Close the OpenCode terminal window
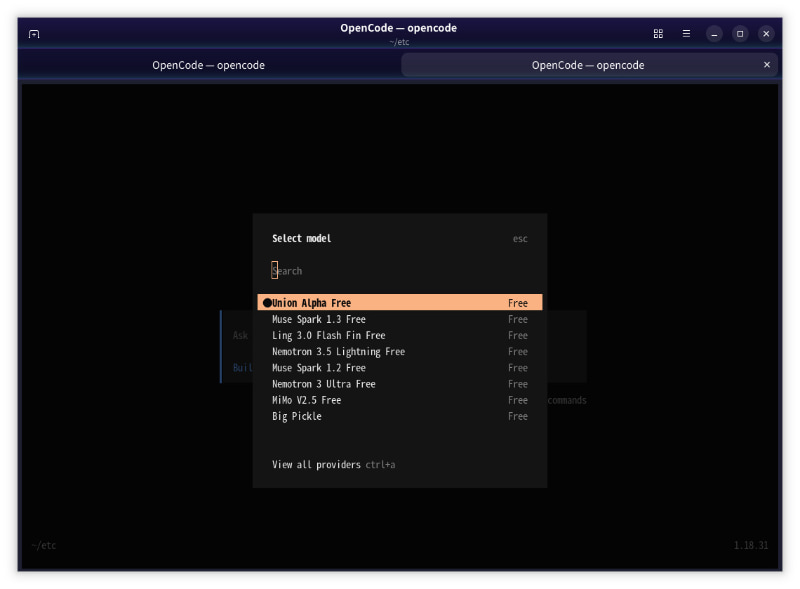The image size is (800, 589). point(766,34)
